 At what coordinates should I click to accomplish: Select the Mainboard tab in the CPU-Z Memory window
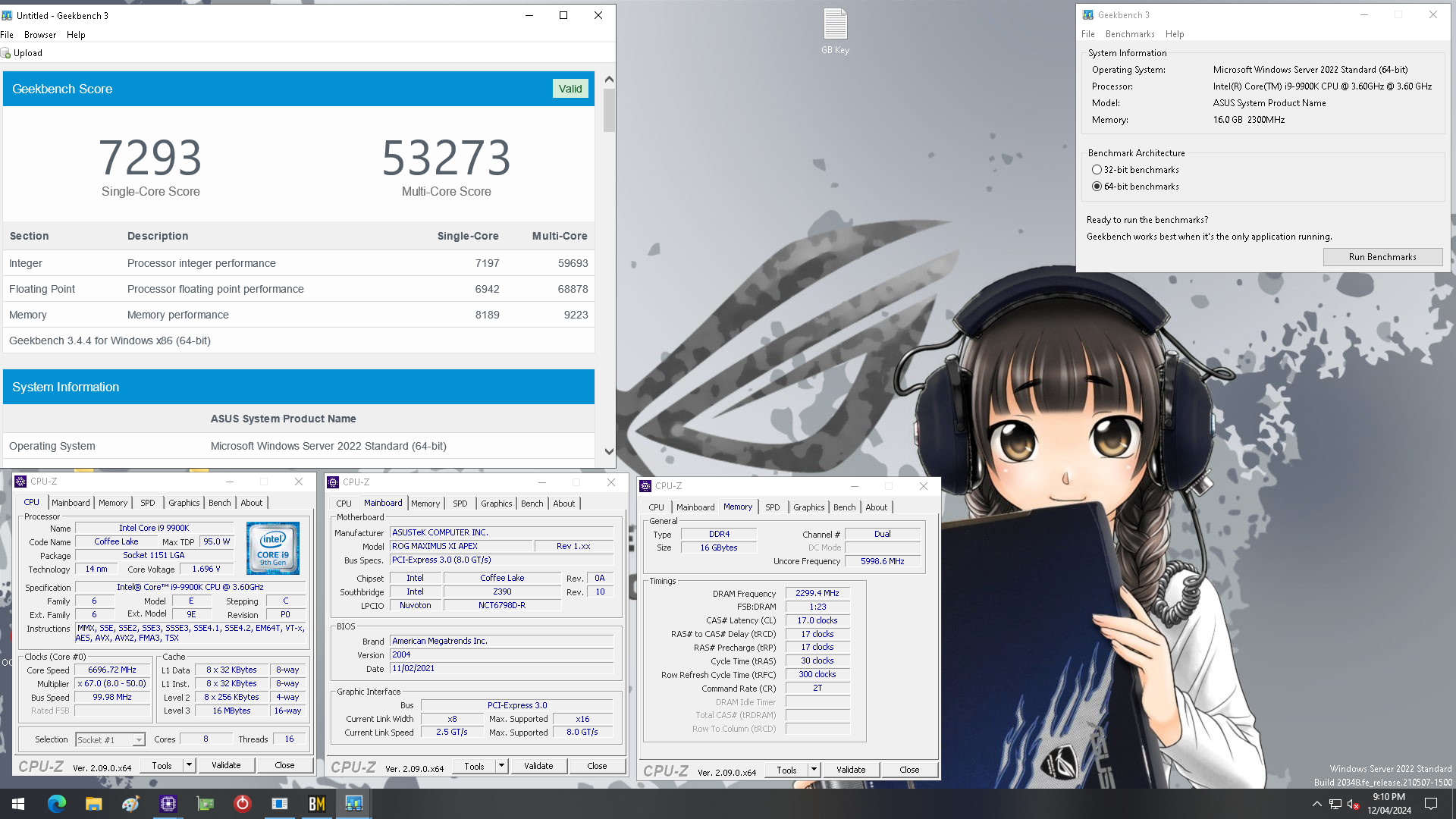pyautogui.click(x=695, y=507)
